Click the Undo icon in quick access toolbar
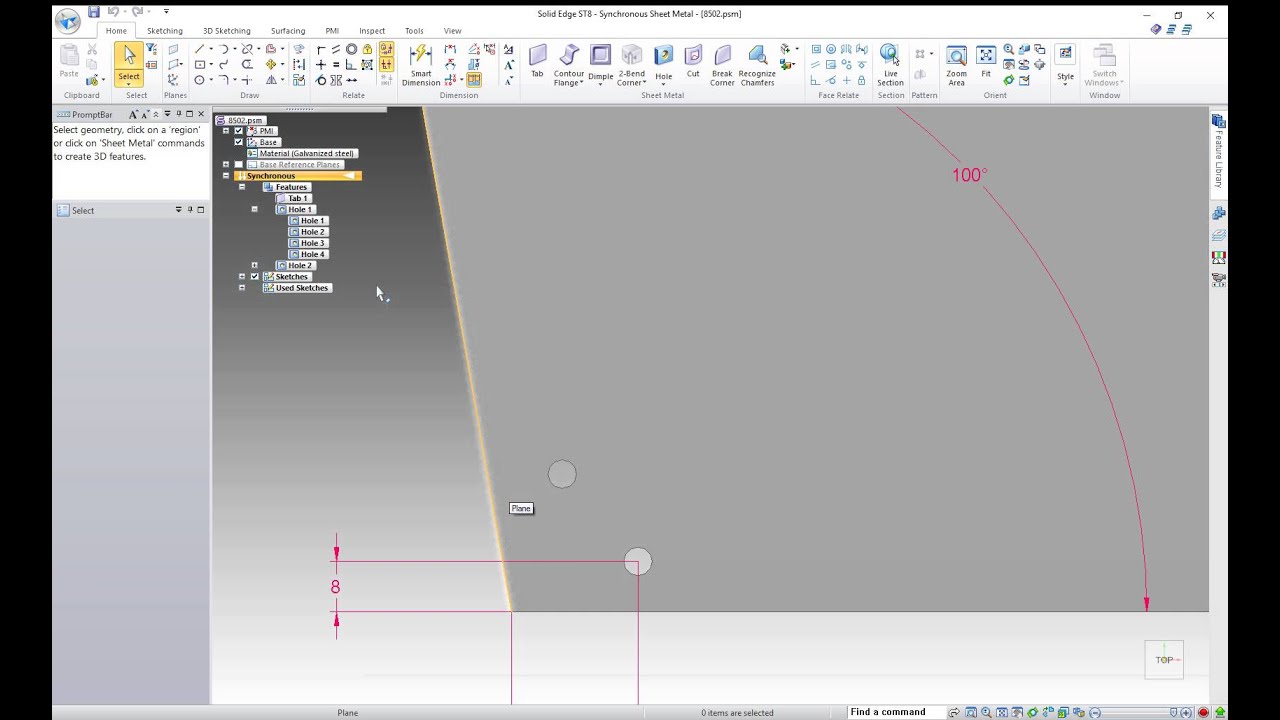This screenshot has width=1280, height=720. pos(112,12)
